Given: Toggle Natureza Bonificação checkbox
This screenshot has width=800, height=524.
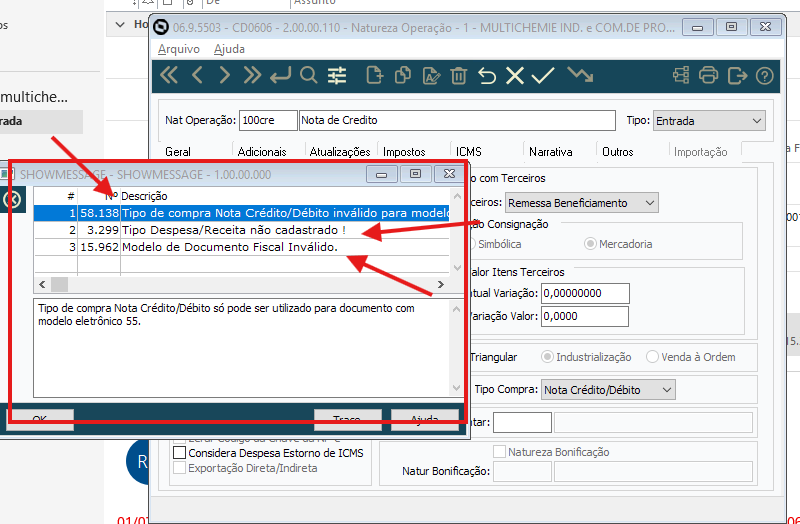Looking at the screenshot, I should [499, 452].
